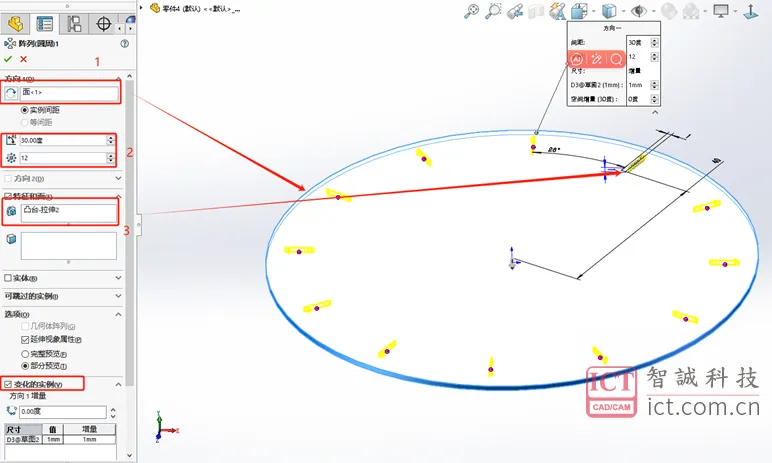Click Apply Scene icon
This screenshot has height=463, width=772.
click(691, 11)
